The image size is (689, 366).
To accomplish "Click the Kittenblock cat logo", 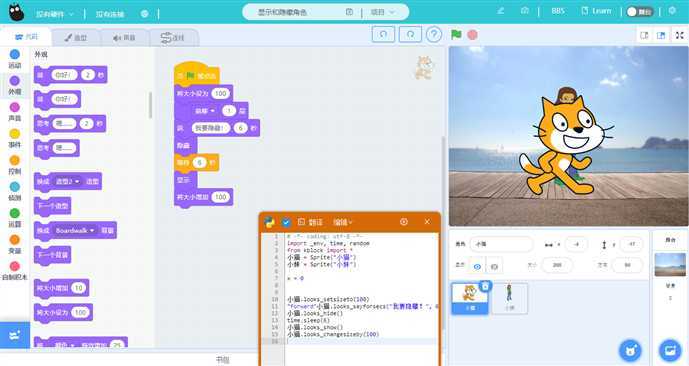I will (x=16, y=12).
